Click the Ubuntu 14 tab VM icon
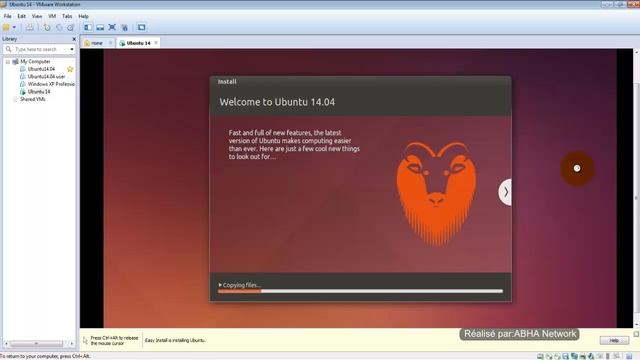This screenshot has width=640, height=360. pos(122,43)
